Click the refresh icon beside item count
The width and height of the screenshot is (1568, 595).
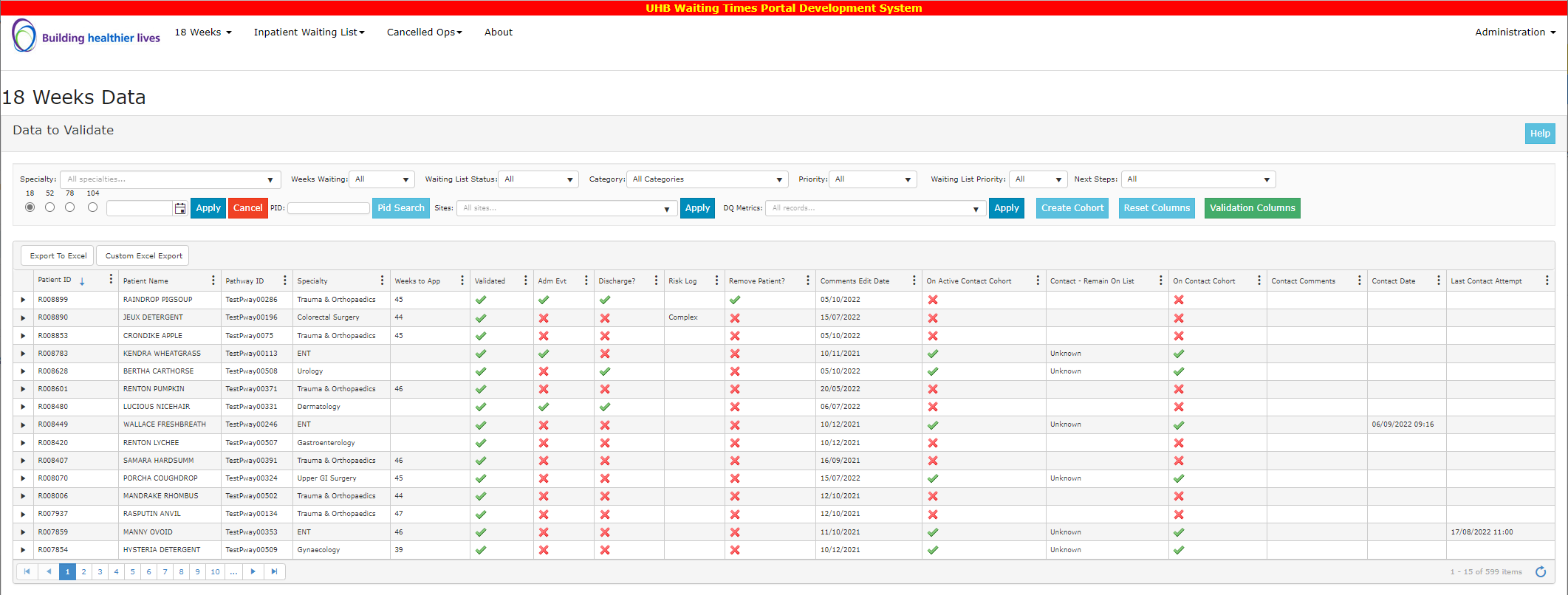[1541, 572]
